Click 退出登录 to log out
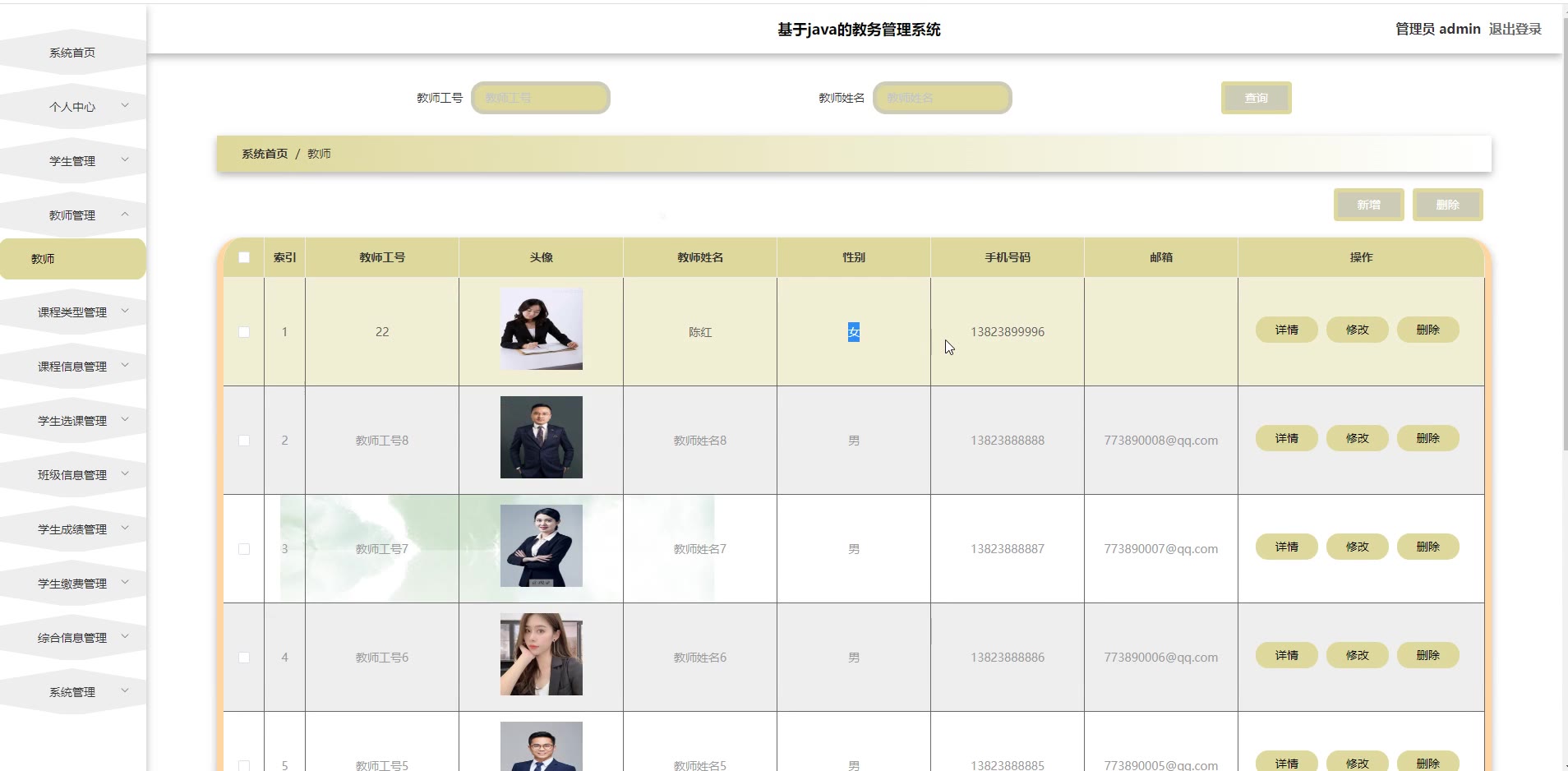Viewport: 1568px width, 771px height. [x=1515, y=29]
